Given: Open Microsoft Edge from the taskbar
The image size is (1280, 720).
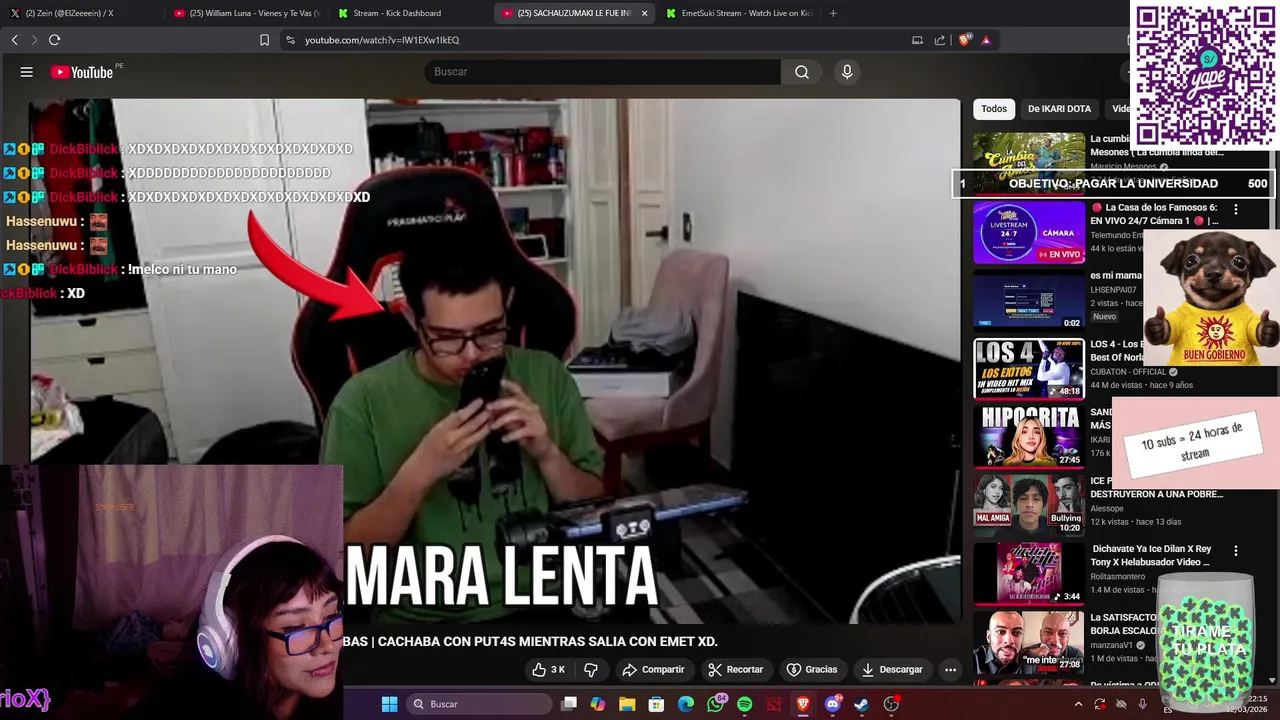Looking at the screenshot, I should (686, 704).
